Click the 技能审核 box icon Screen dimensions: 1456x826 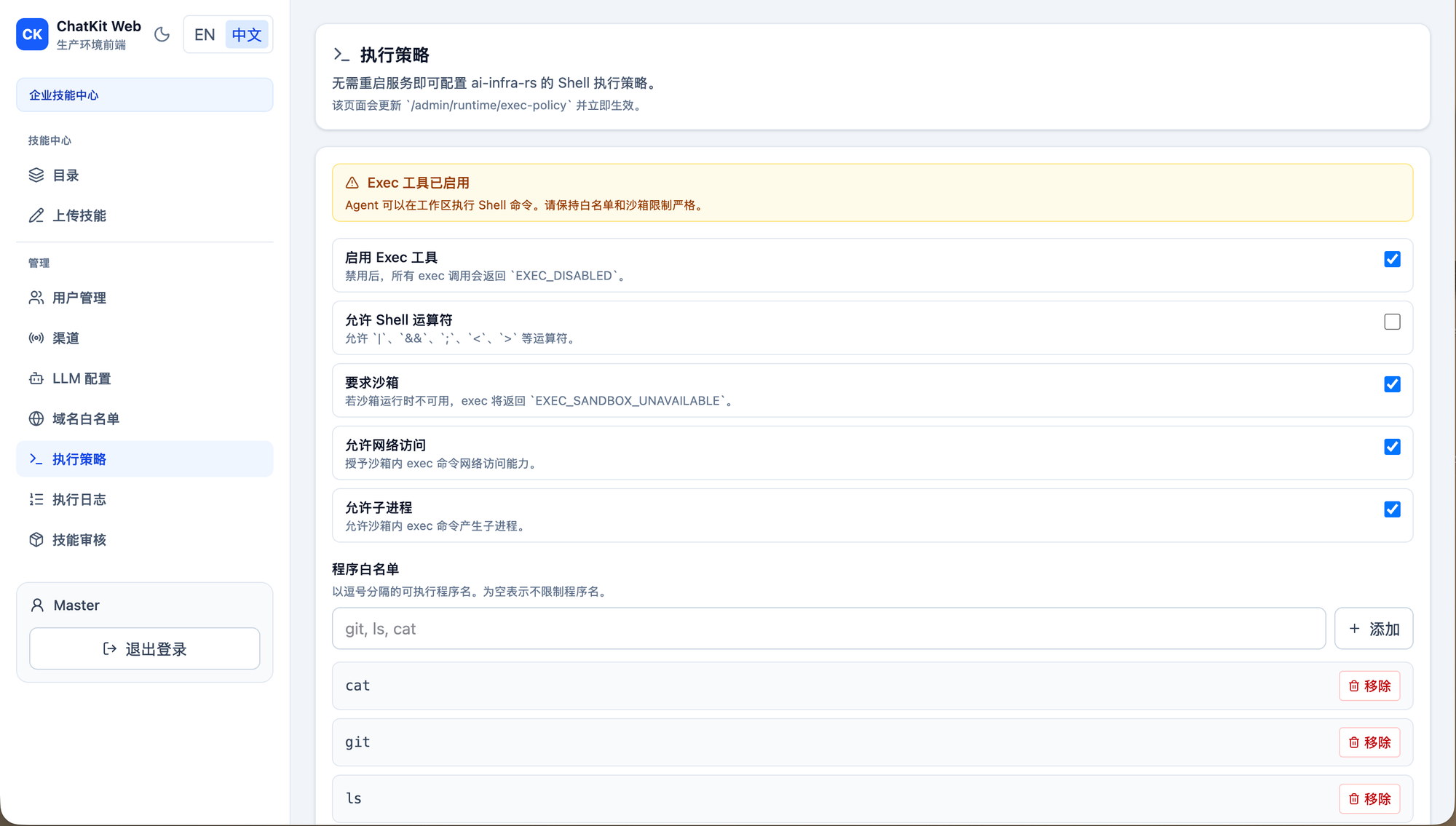click(x=36, y=540)
